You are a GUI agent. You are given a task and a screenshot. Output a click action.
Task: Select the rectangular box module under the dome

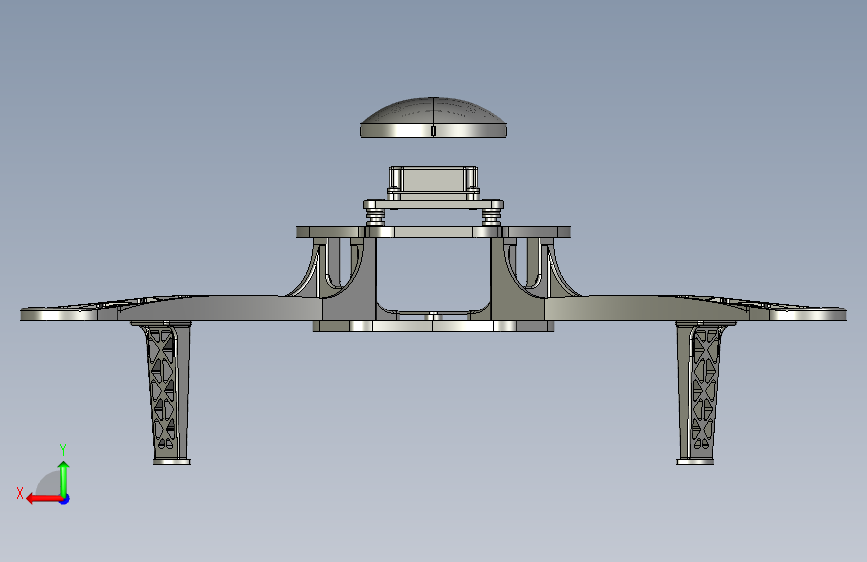[x=433, y=183]
